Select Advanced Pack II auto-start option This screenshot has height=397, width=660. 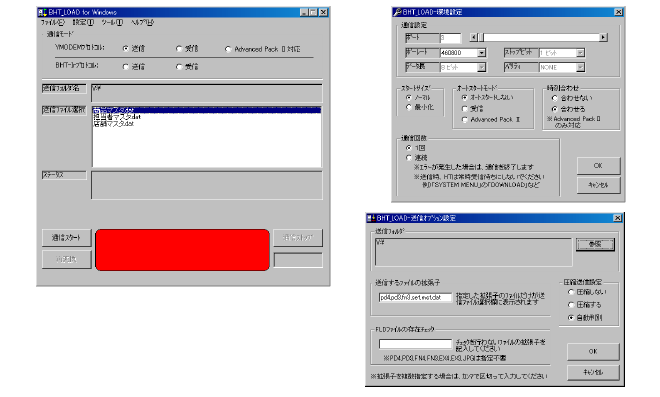coord(465,120)
